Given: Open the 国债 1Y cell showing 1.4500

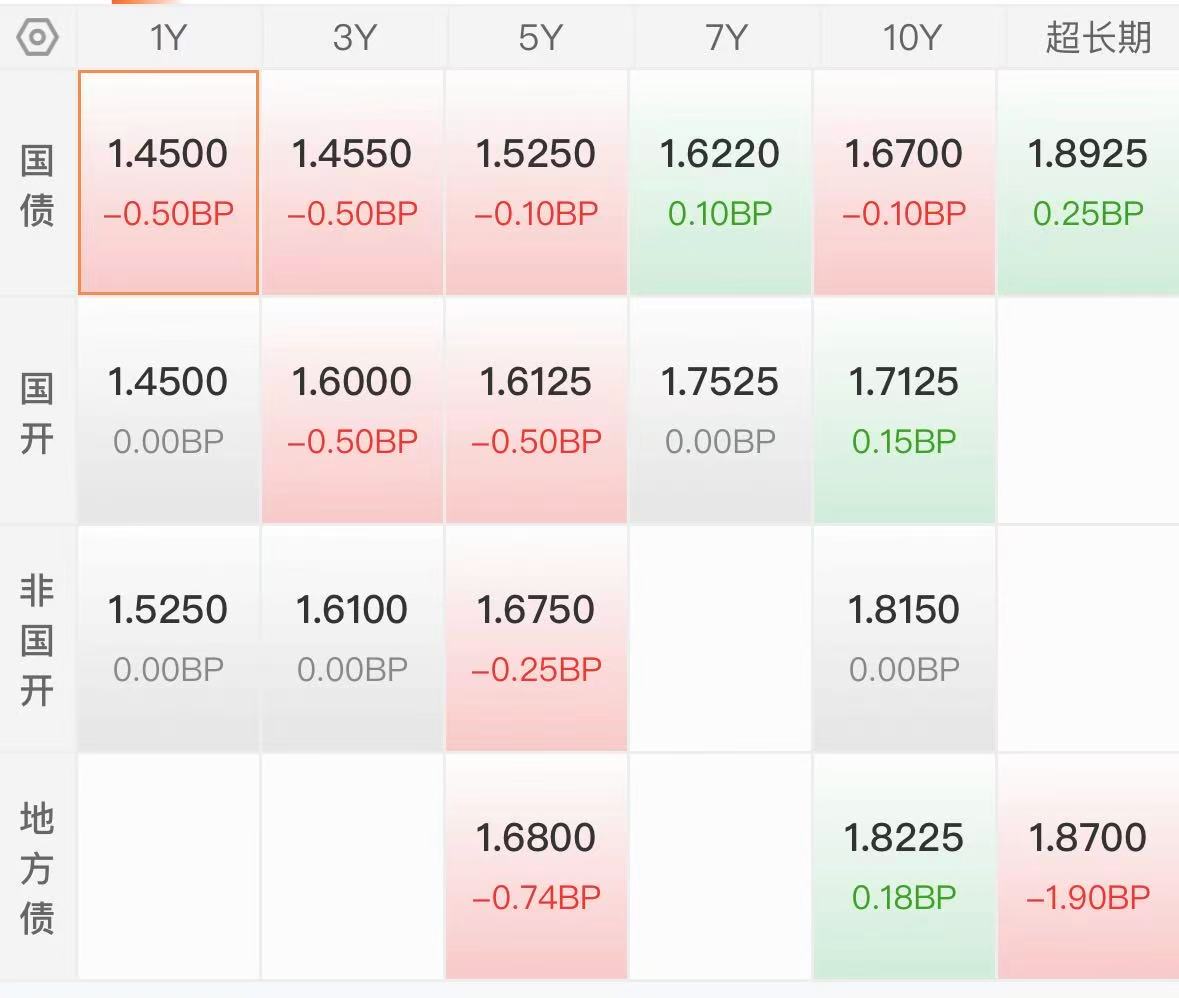Looking at the screenshot, I should click(168, 183).
